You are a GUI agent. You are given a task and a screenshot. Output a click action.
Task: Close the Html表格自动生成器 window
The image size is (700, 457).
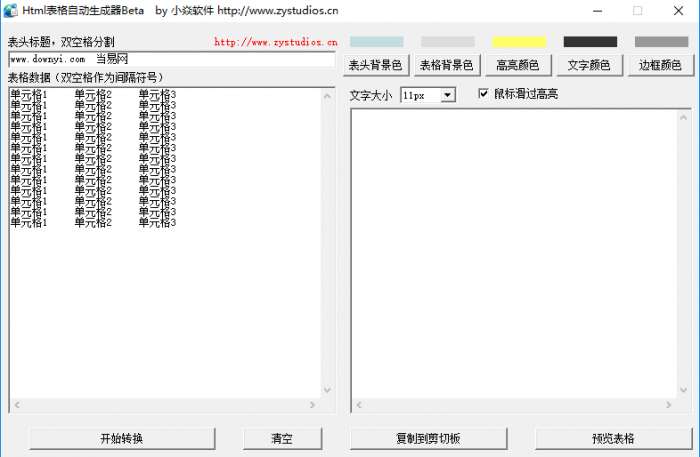coord(678,11)
